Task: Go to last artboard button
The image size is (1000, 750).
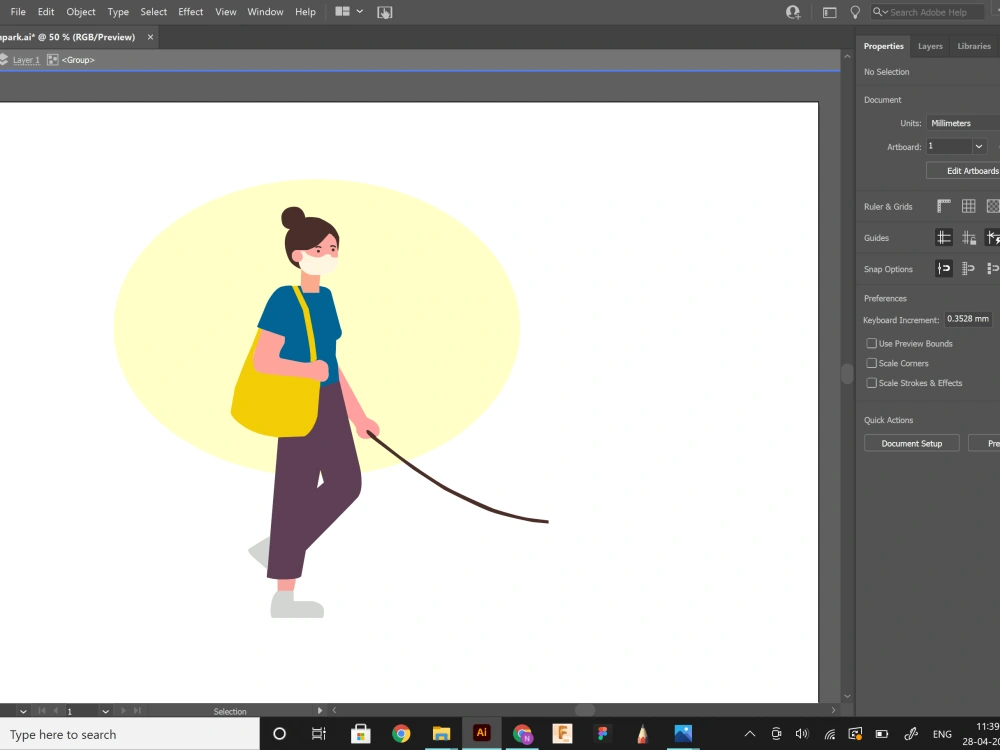Action: click(x=137, y=710)
